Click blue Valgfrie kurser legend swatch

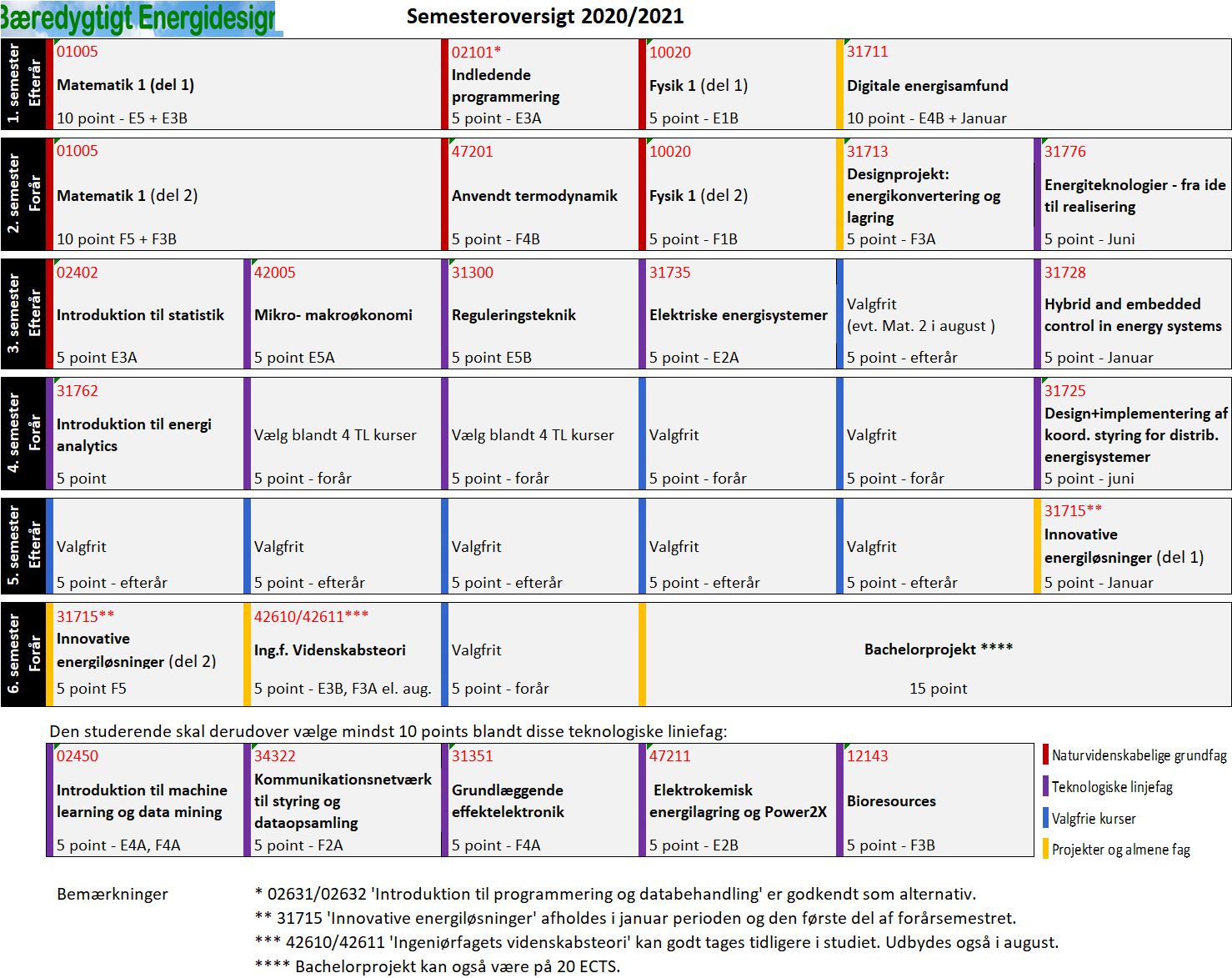pyautogui.click(x=1045, y=818)
